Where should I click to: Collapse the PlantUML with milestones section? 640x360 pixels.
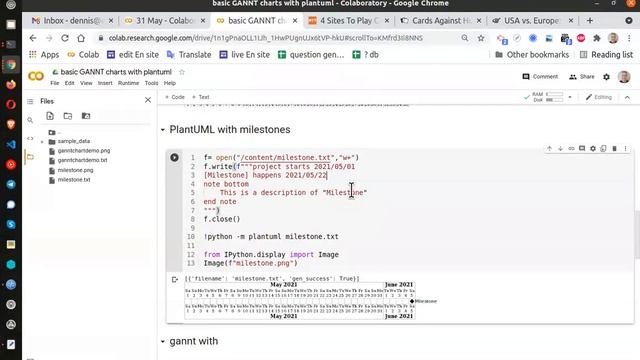tap(162, 130)
